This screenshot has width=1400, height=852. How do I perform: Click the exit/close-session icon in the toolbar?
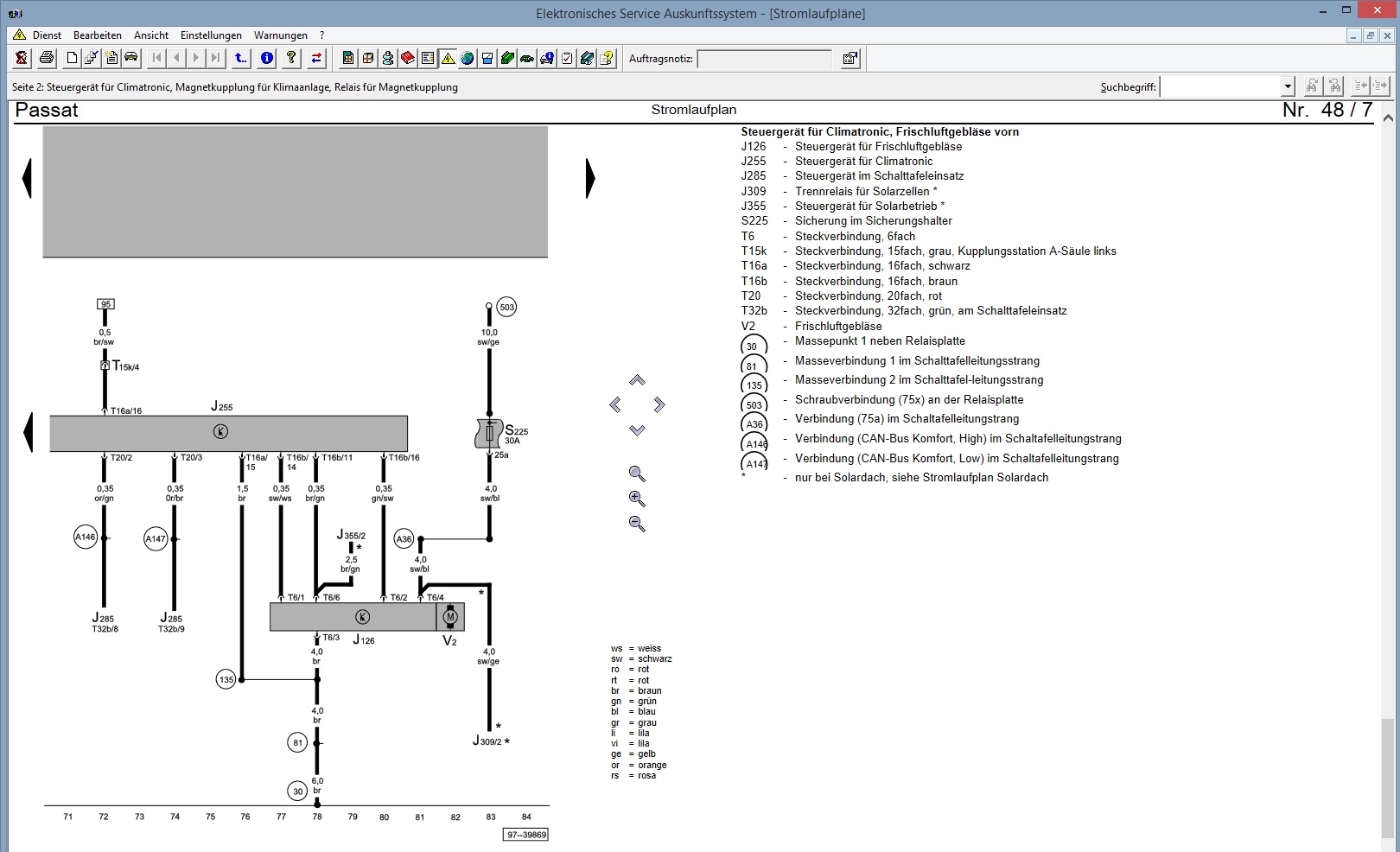pyautogui.click(x=22, y=58)
